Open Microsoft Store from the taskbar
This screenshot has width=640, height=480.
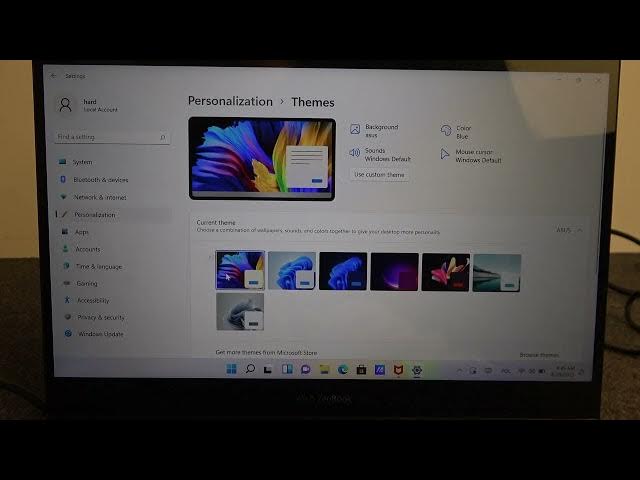[x=361, y=370]
